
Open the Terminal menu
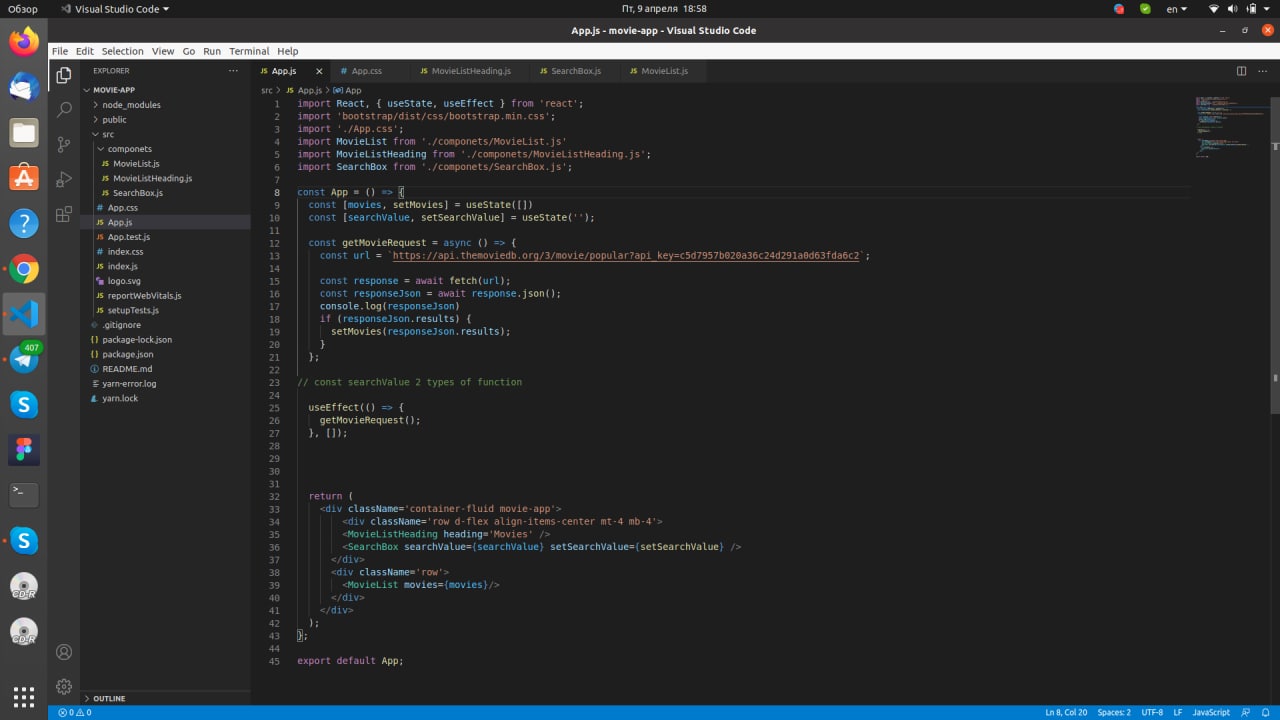249,51
